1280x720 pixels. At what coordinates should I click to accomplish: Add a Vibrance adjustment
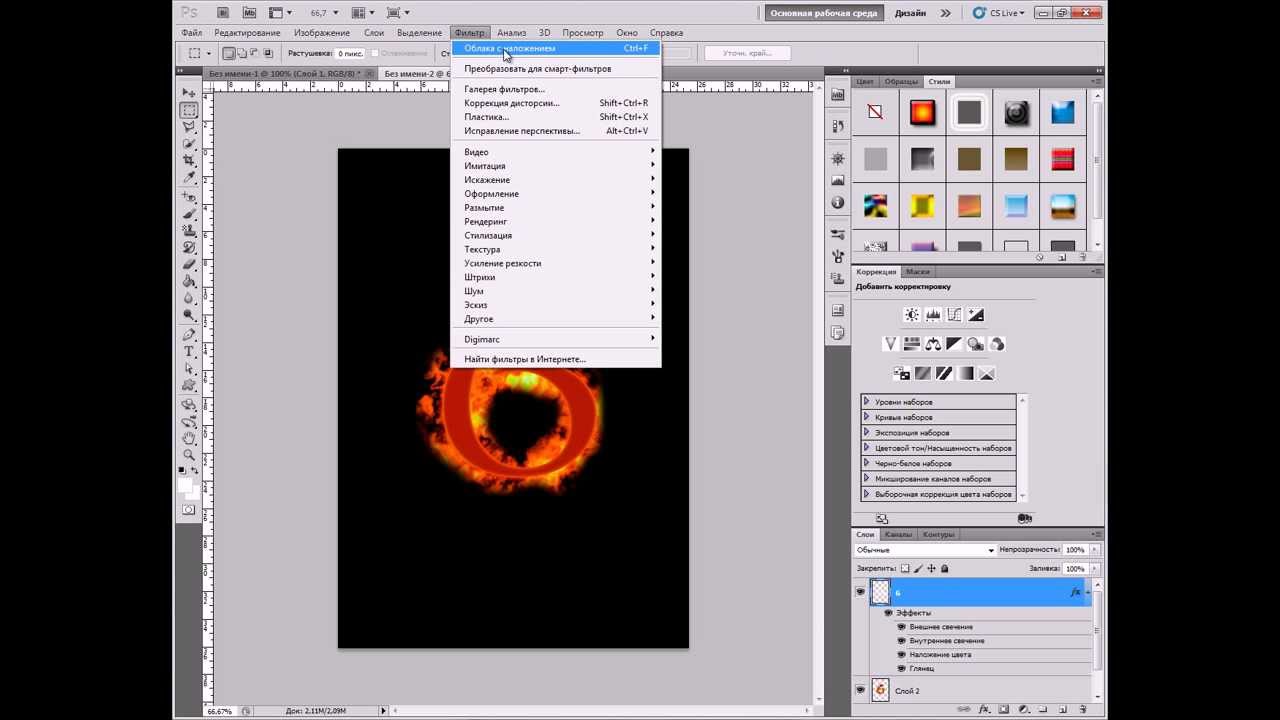click(x=890, y=344)
